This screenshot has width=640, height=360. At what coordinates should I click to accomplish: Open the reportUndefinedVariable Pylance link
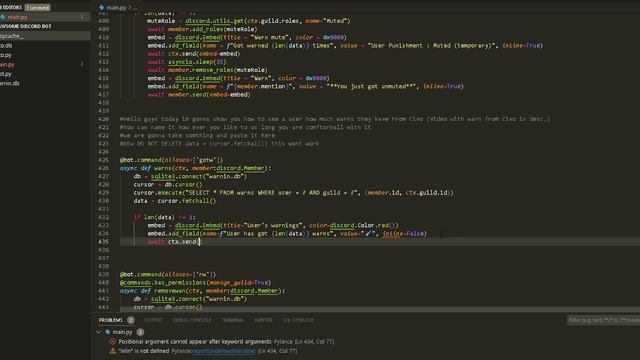(x=223, y=351)
